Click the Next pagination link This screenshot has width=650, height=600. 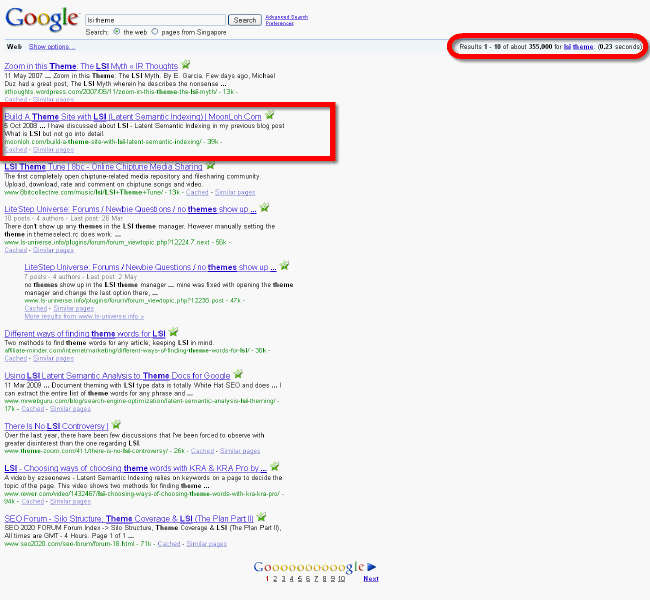point(371,579)
